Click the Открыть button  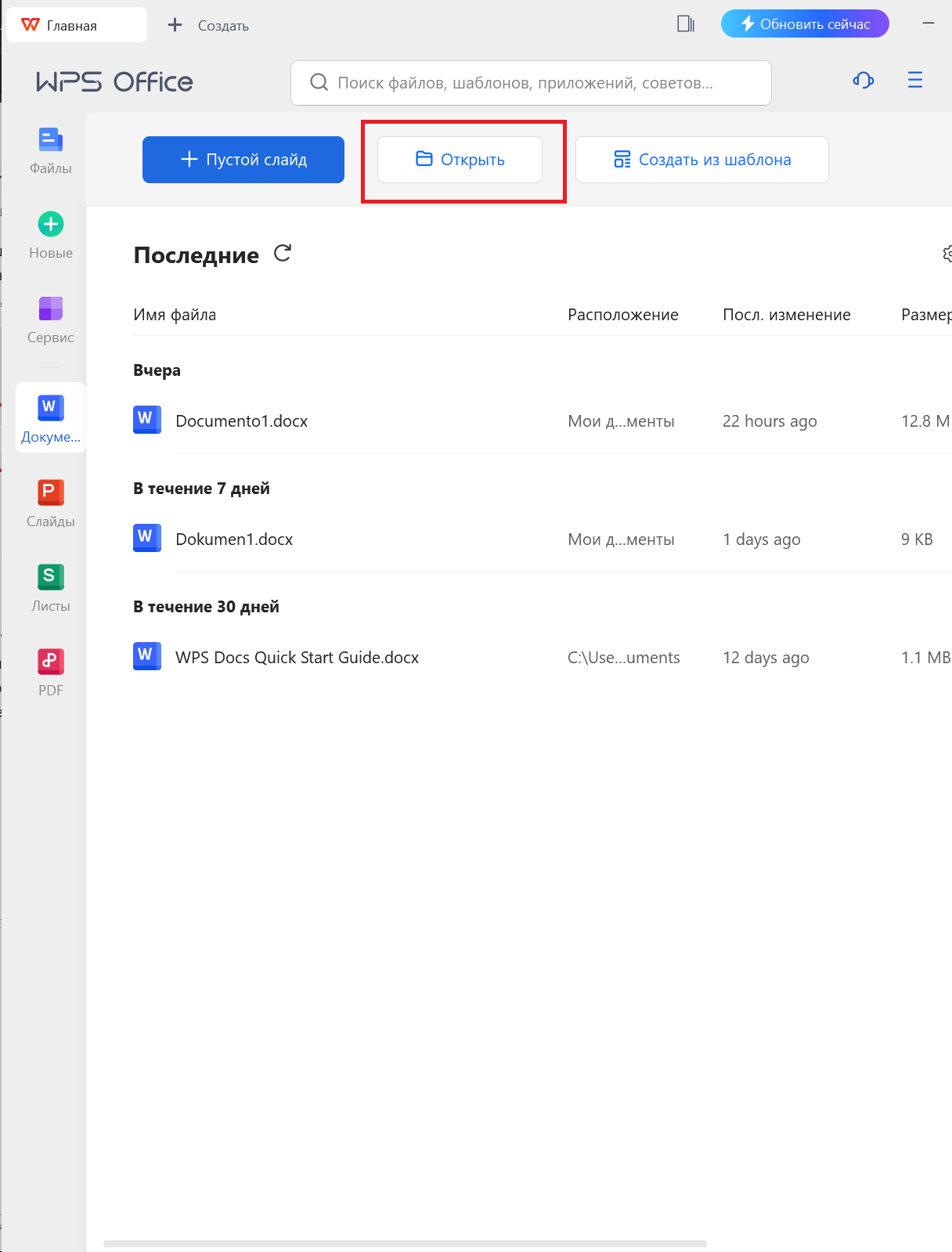coord(460,160)
